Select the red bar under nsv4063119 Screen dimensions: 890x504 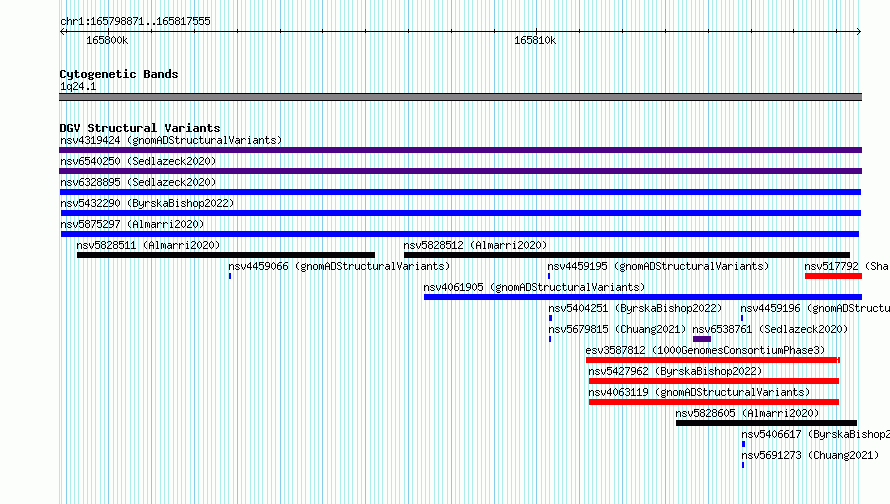coord(714,402)
